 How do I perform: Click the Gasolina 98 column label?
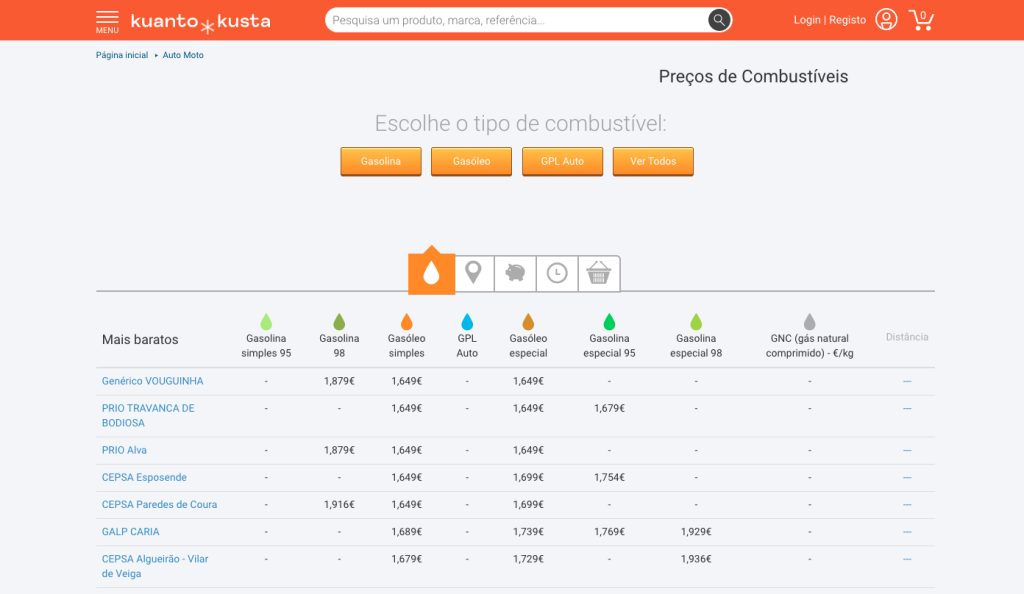tap(339, 346)
